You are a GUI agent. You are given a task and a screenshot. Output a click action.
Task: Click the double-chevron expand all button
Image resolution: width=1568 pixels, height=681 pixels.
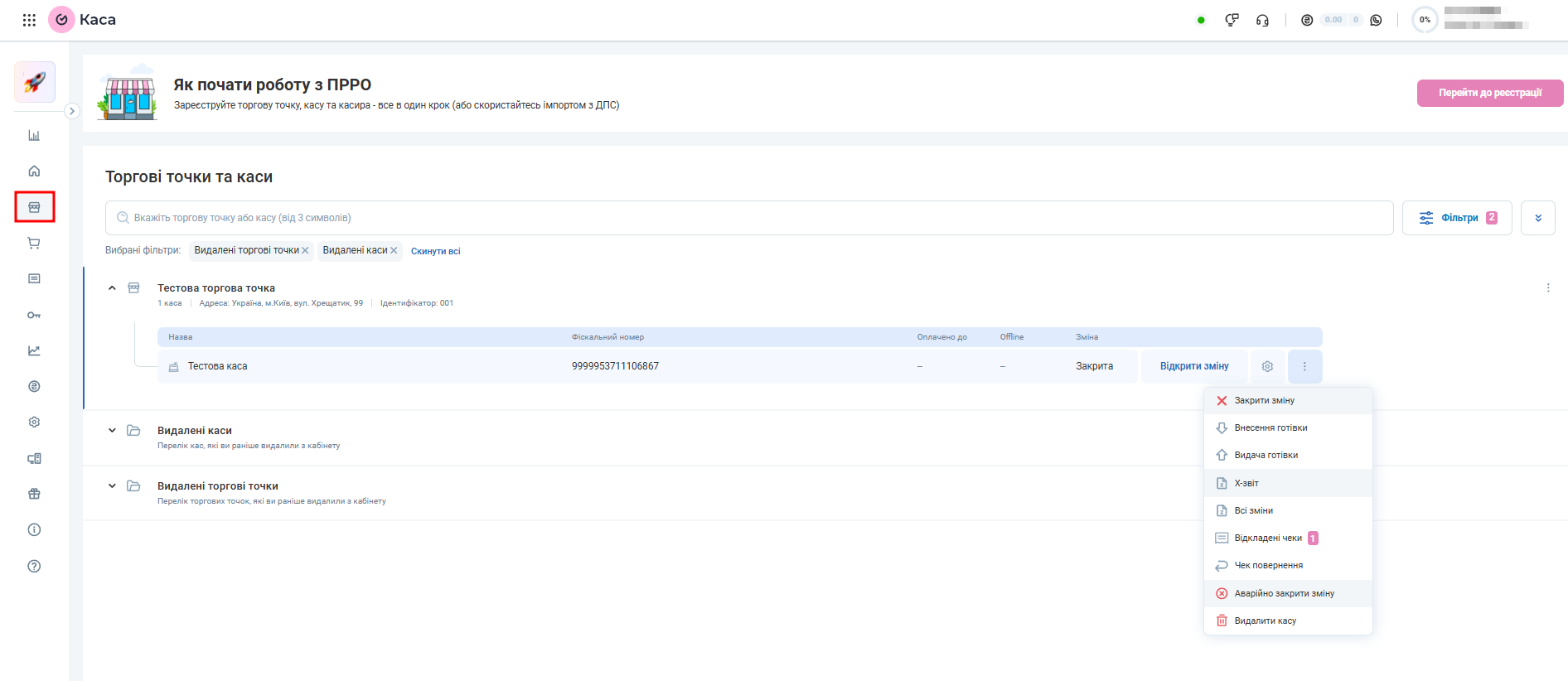1538,218
